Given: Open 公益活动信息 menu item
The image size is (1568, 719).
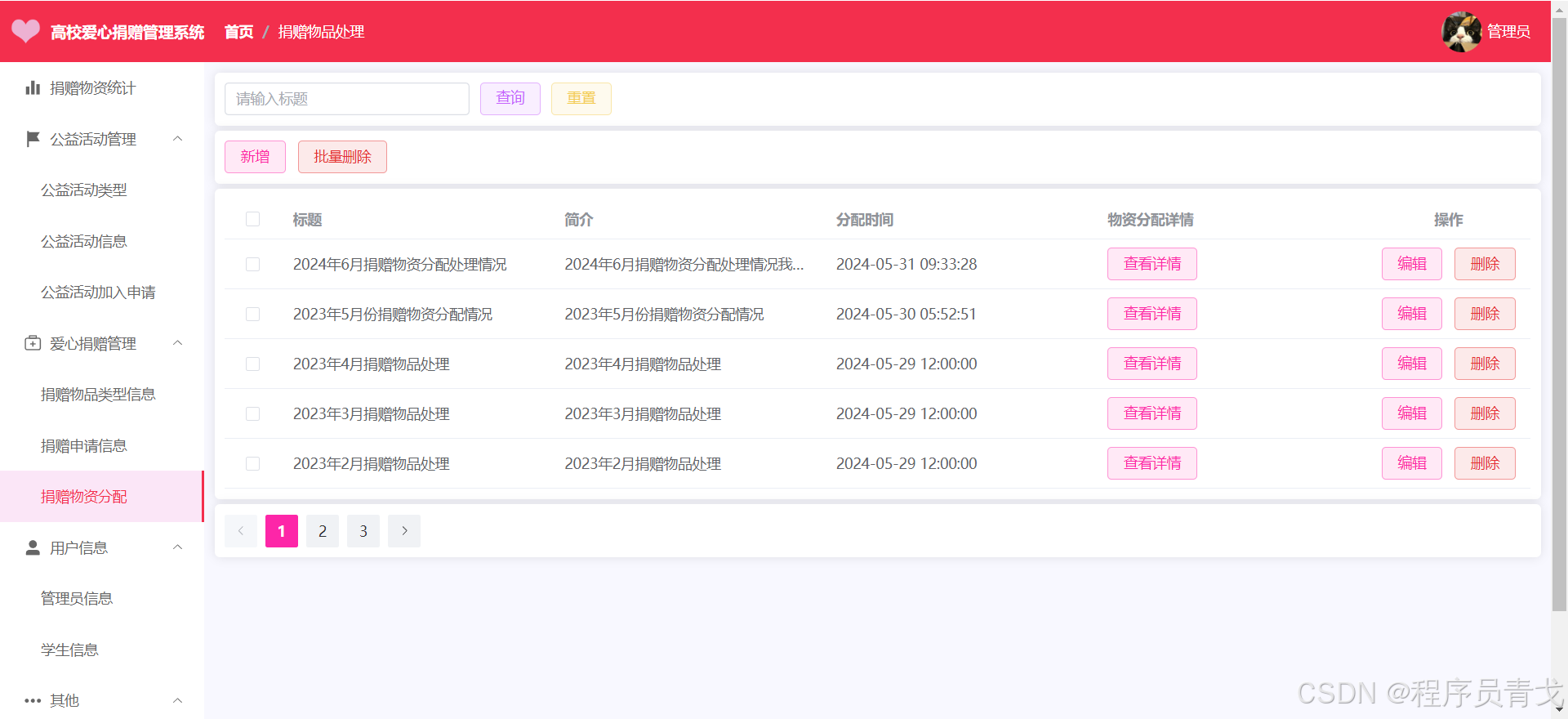Looking at the screenshot, I should [x=102, y=241].
